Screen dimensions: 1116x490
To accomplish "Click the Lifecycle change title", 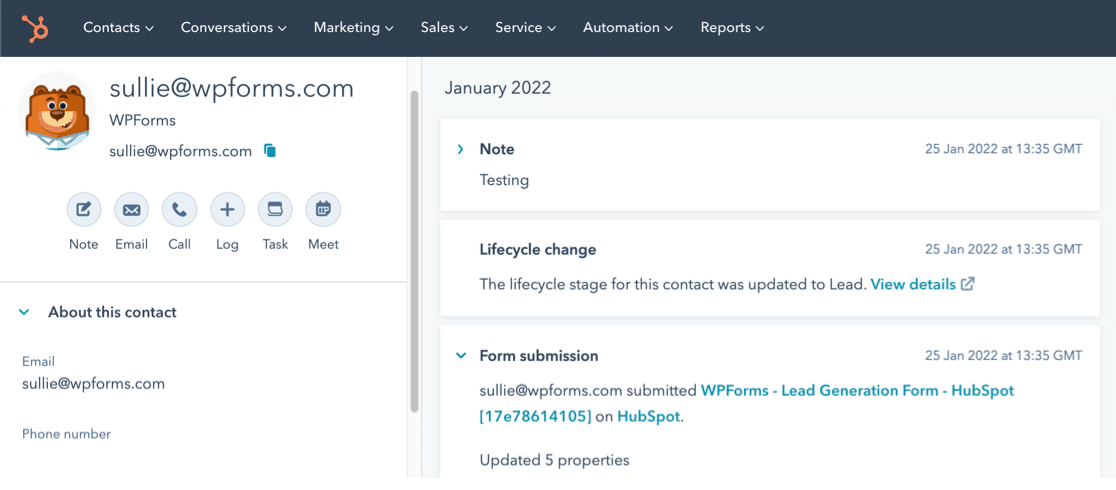I will point(538,250).
